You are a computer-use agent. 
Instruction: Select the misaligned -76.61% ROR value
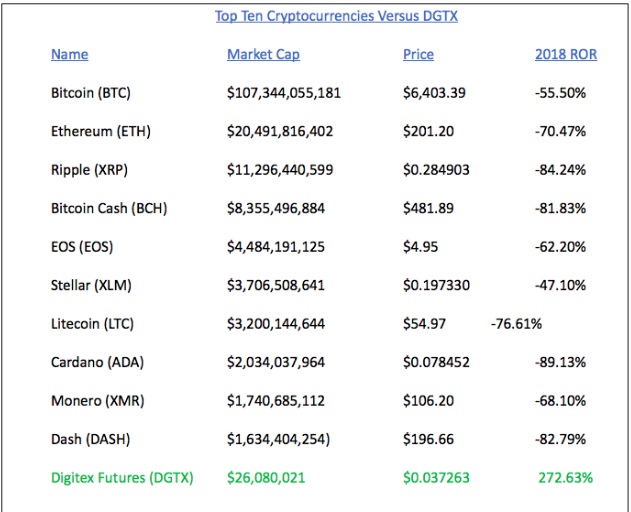tap(516, 324)
